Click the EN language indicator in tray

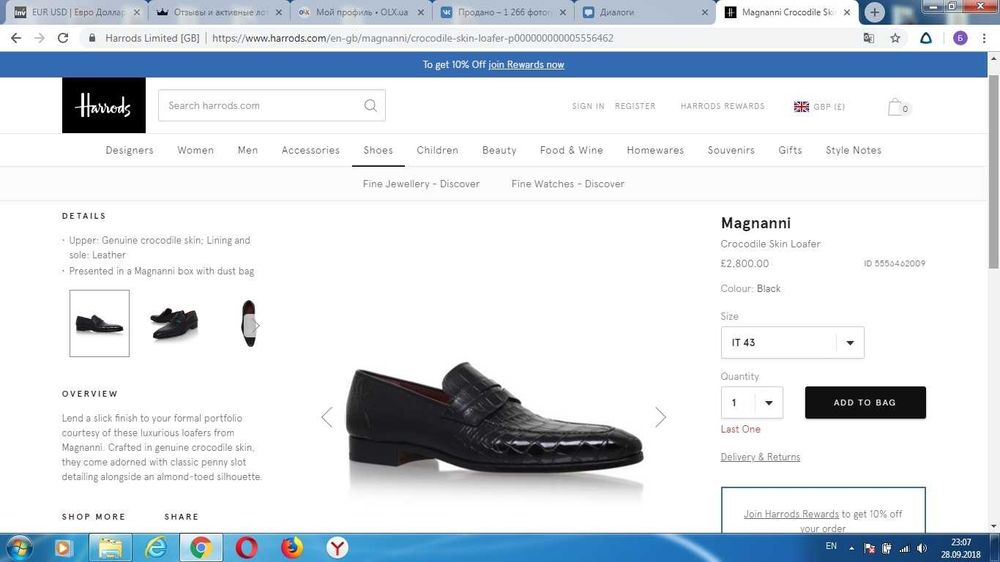point(830,546)
